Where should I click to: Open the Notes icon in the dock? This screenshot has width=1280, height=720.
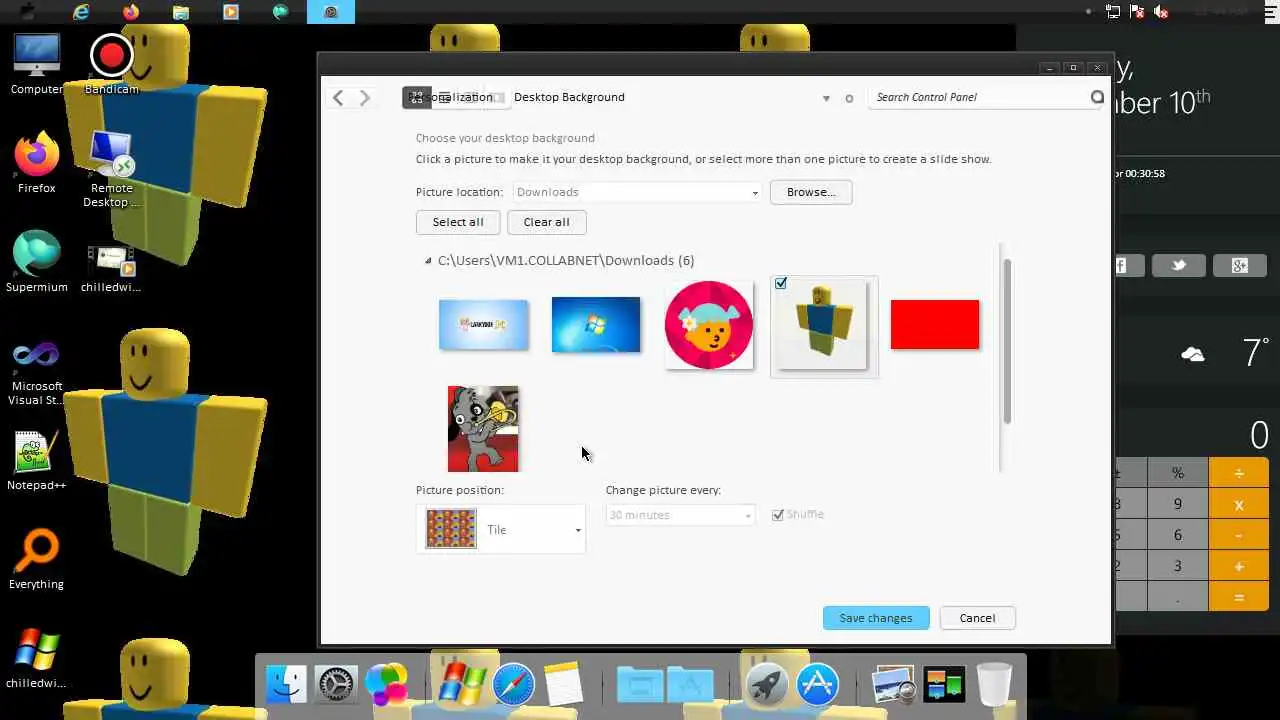(x=564, y=685)
